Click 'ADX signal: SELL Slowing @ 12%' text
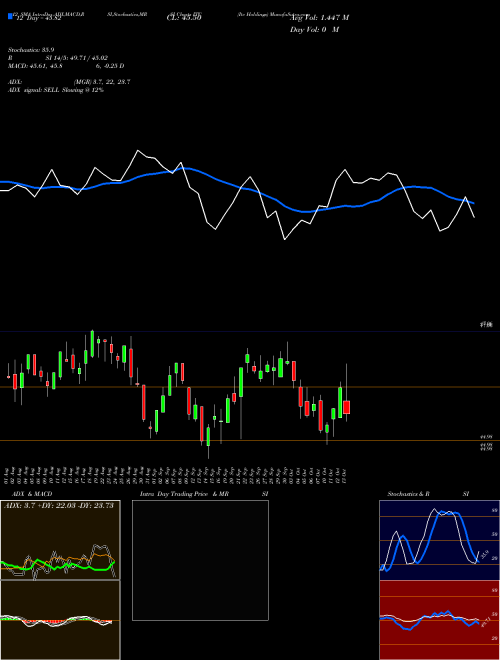500x660 pixels. click(x=56, y=90)
